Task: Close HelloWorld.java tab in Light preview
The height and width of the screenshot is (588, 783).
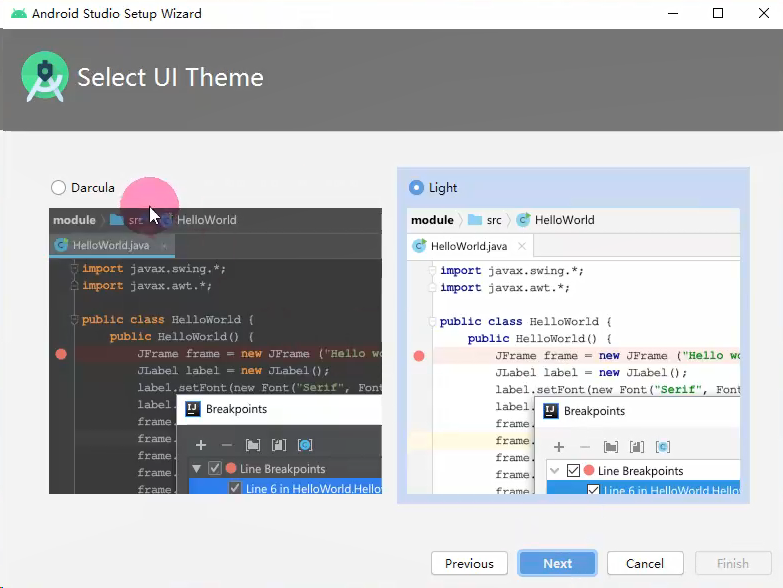Action: (x=522, y=246)
